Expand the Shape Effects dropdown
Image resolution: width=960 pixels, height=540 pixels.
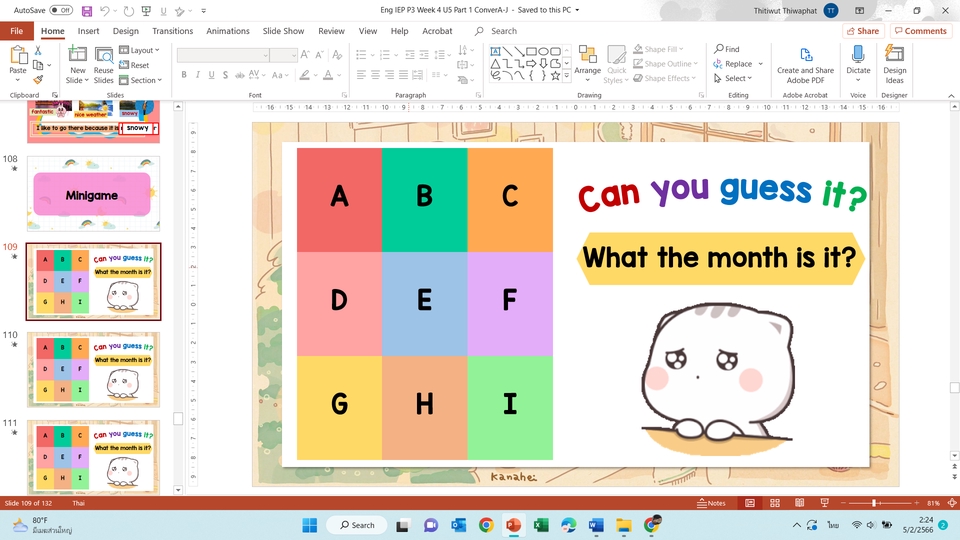pyautogui.click(x=664, y=78)
